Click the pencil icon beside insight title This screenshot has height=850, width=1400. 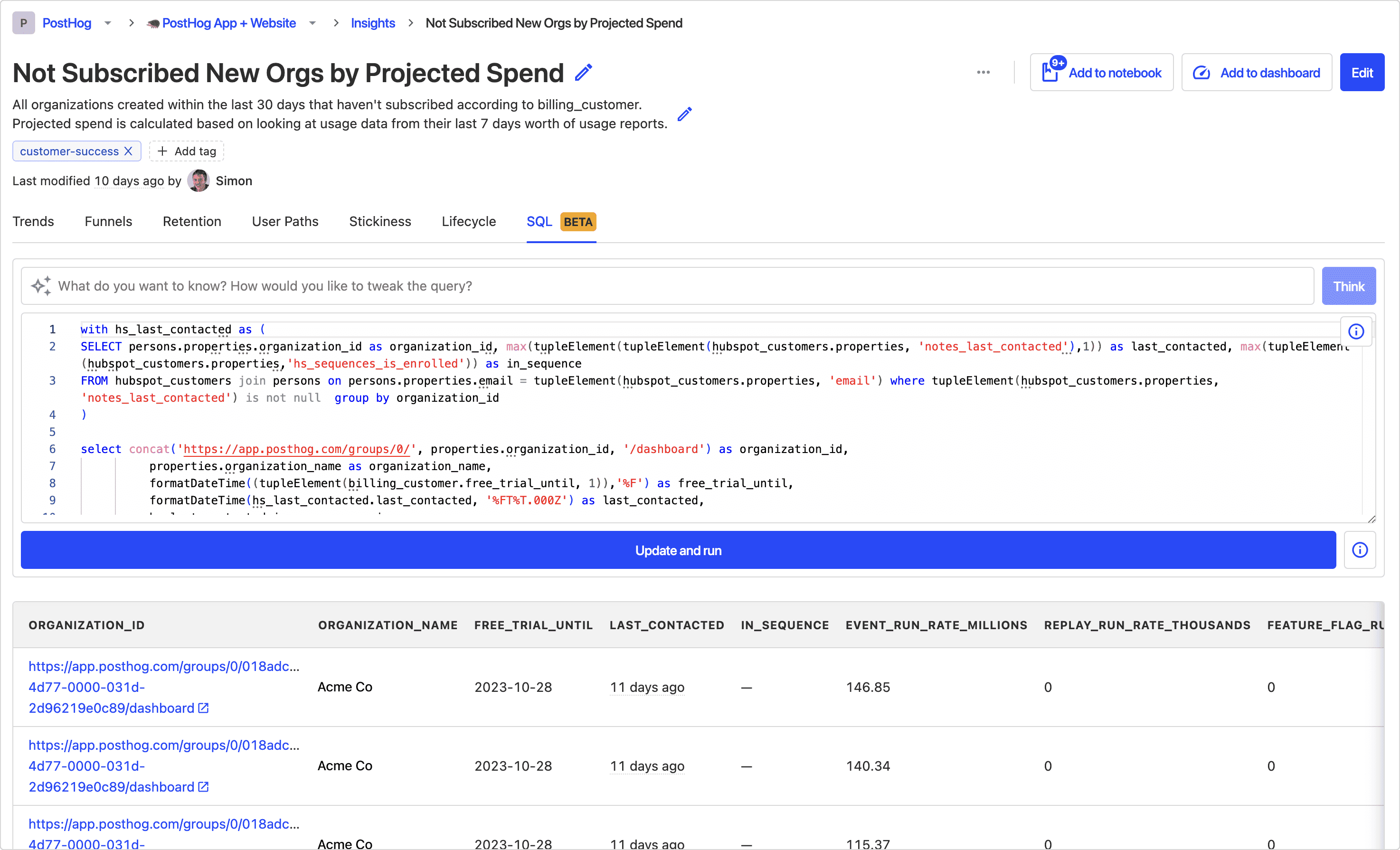pos(584,73)
